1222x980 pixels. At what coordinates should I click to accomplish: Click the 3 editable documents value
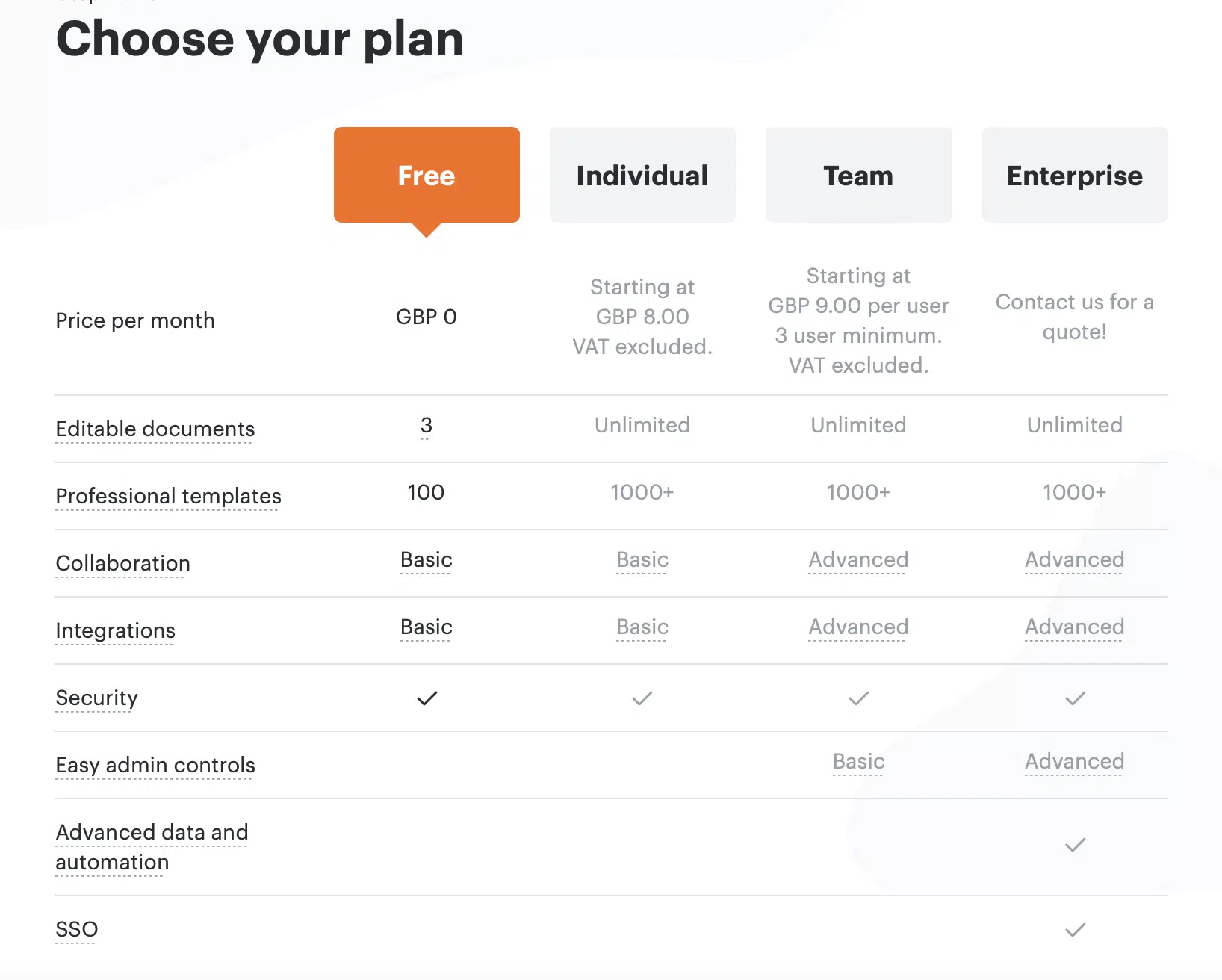(x=427, y=425)
